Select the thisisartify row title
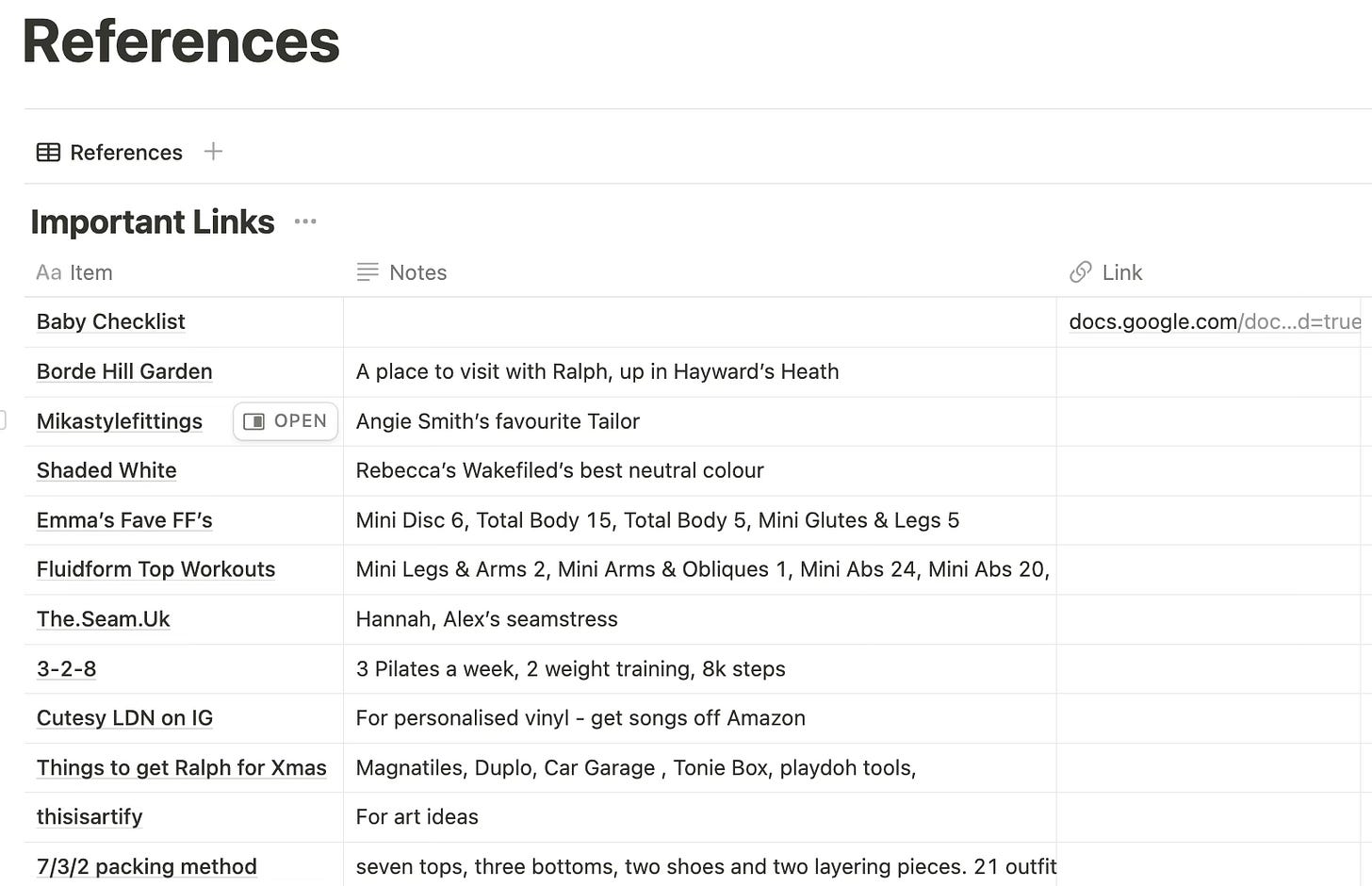This screenshot has width=1372, height=886. tap(90, 817)
